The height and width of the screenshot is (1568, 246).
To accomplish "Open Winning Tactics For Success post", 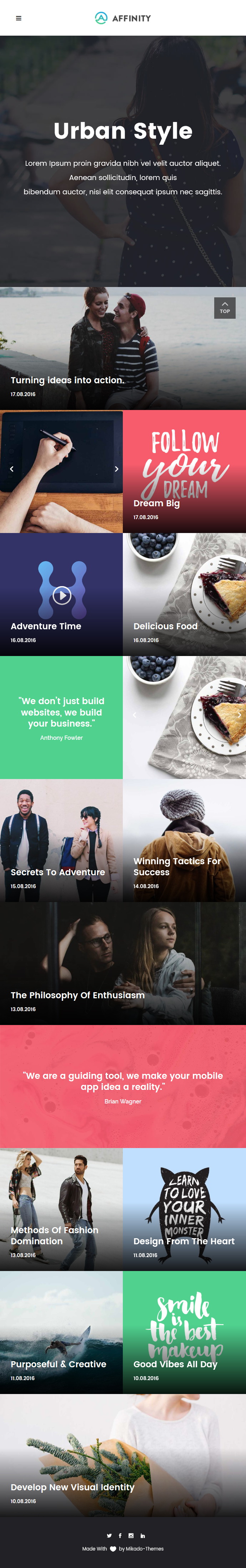I will (177, 867).
